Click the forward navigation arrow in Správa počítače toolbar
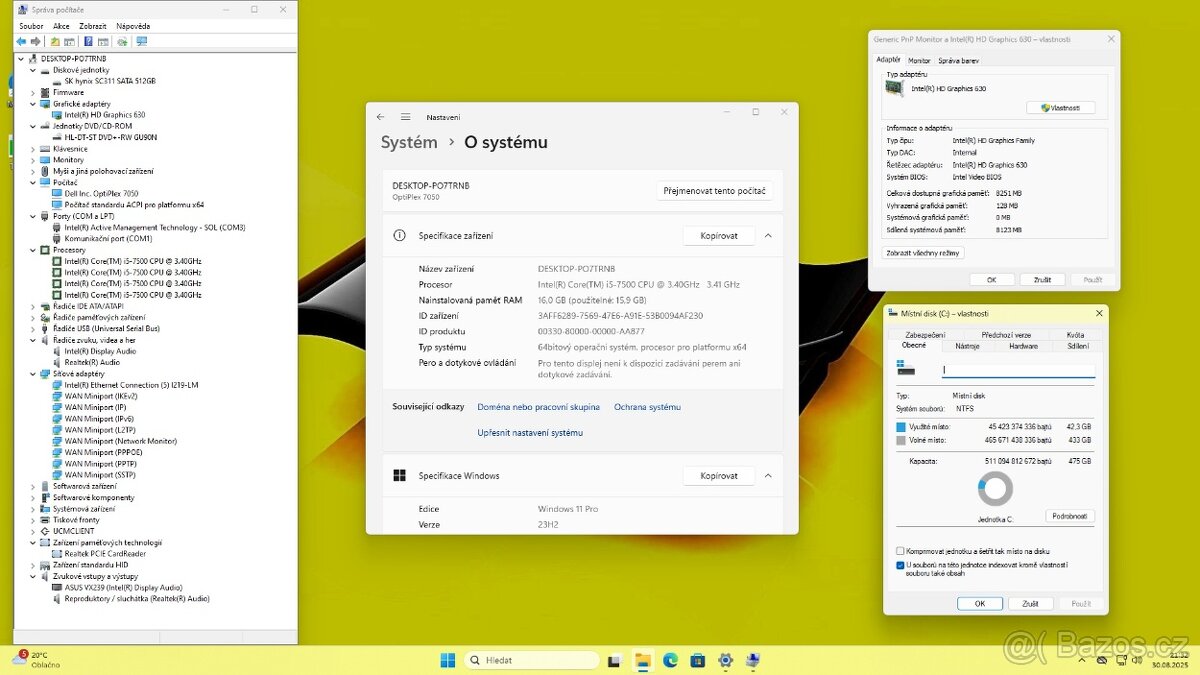Image resolution: width=1200 pixels, height=675 pixels. 34,41
